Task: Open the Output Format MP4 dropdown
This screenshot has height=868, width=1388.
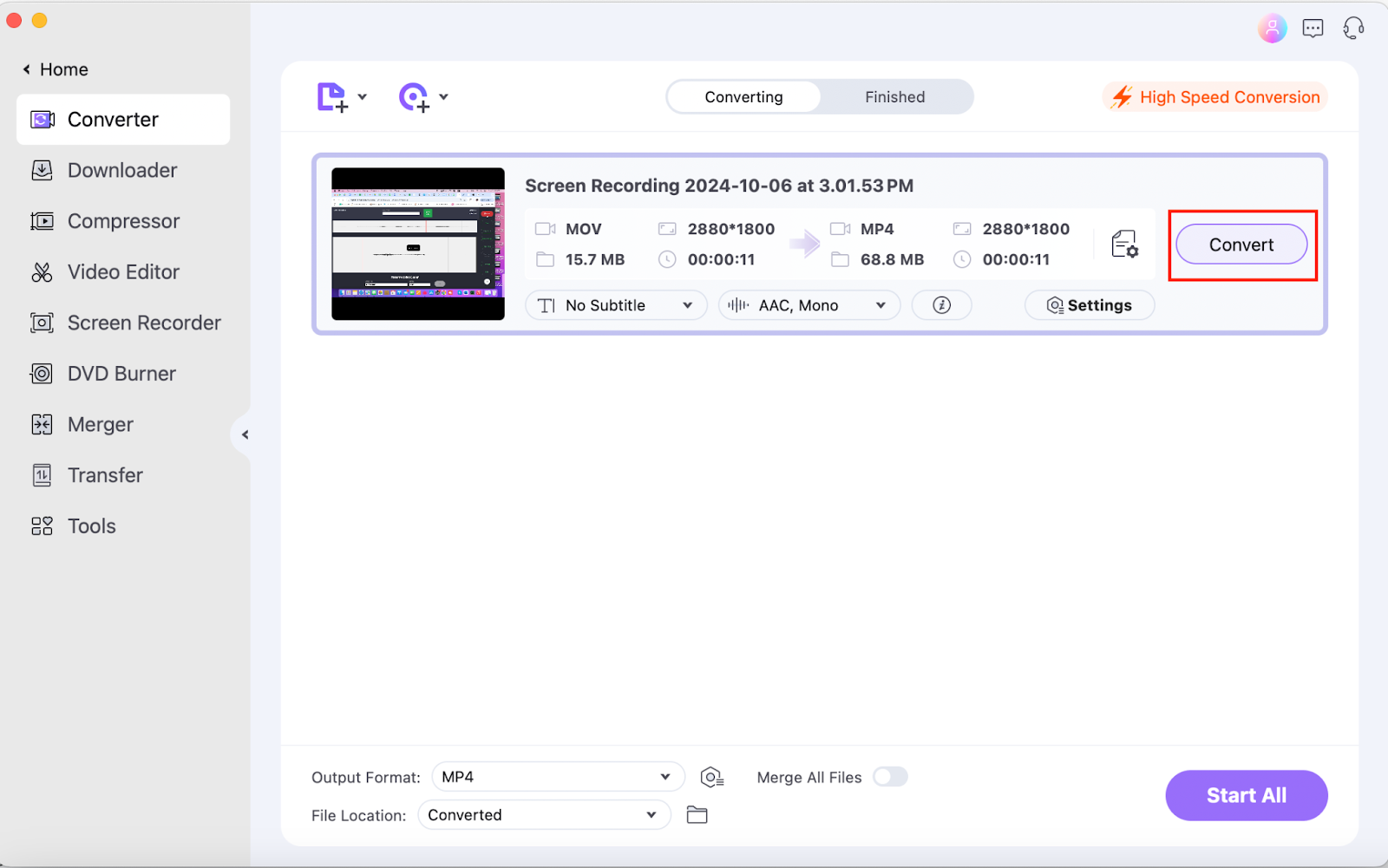Action: coord(558,777)
